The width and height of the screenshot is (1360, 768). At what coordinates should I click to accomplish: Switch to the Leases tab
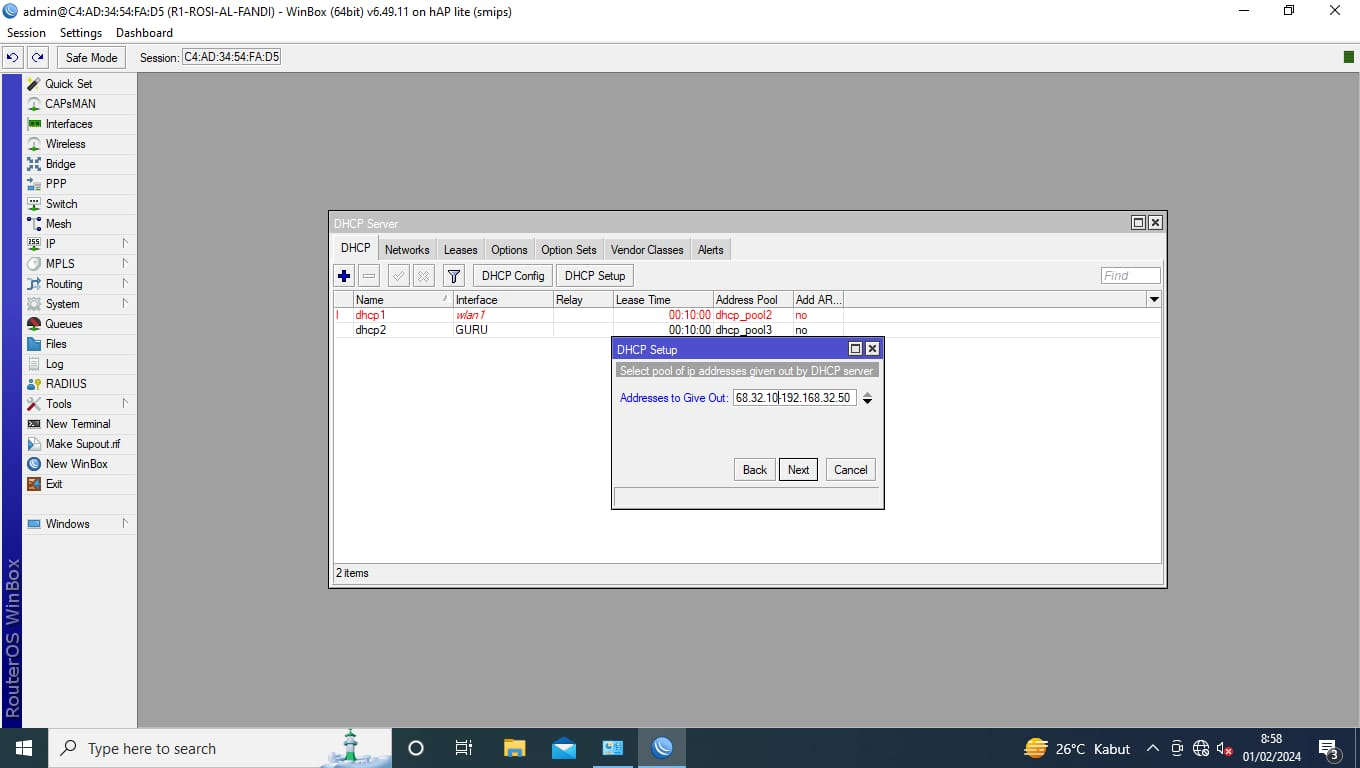461,250
